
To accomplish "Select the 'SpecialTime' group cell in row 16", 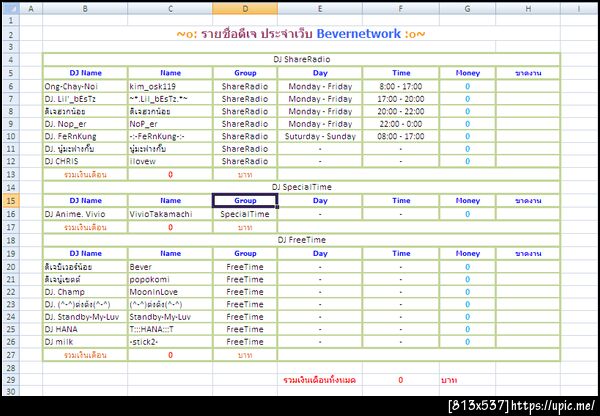I will pyautogui.click(x=245, y=214).
